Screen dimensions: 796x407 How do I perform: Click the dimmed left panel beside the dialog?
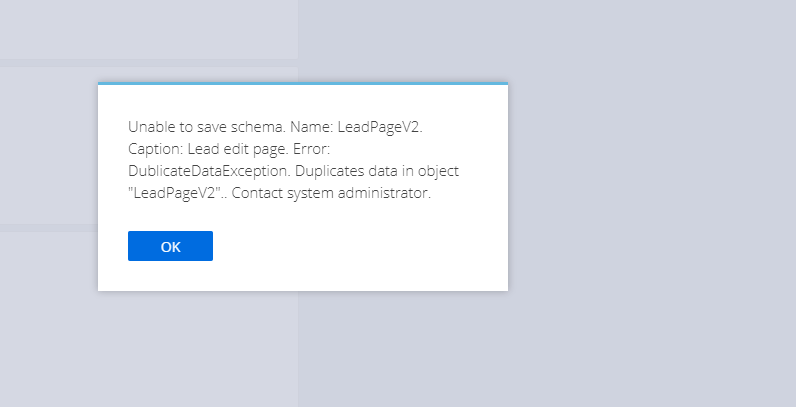point(49,146)
